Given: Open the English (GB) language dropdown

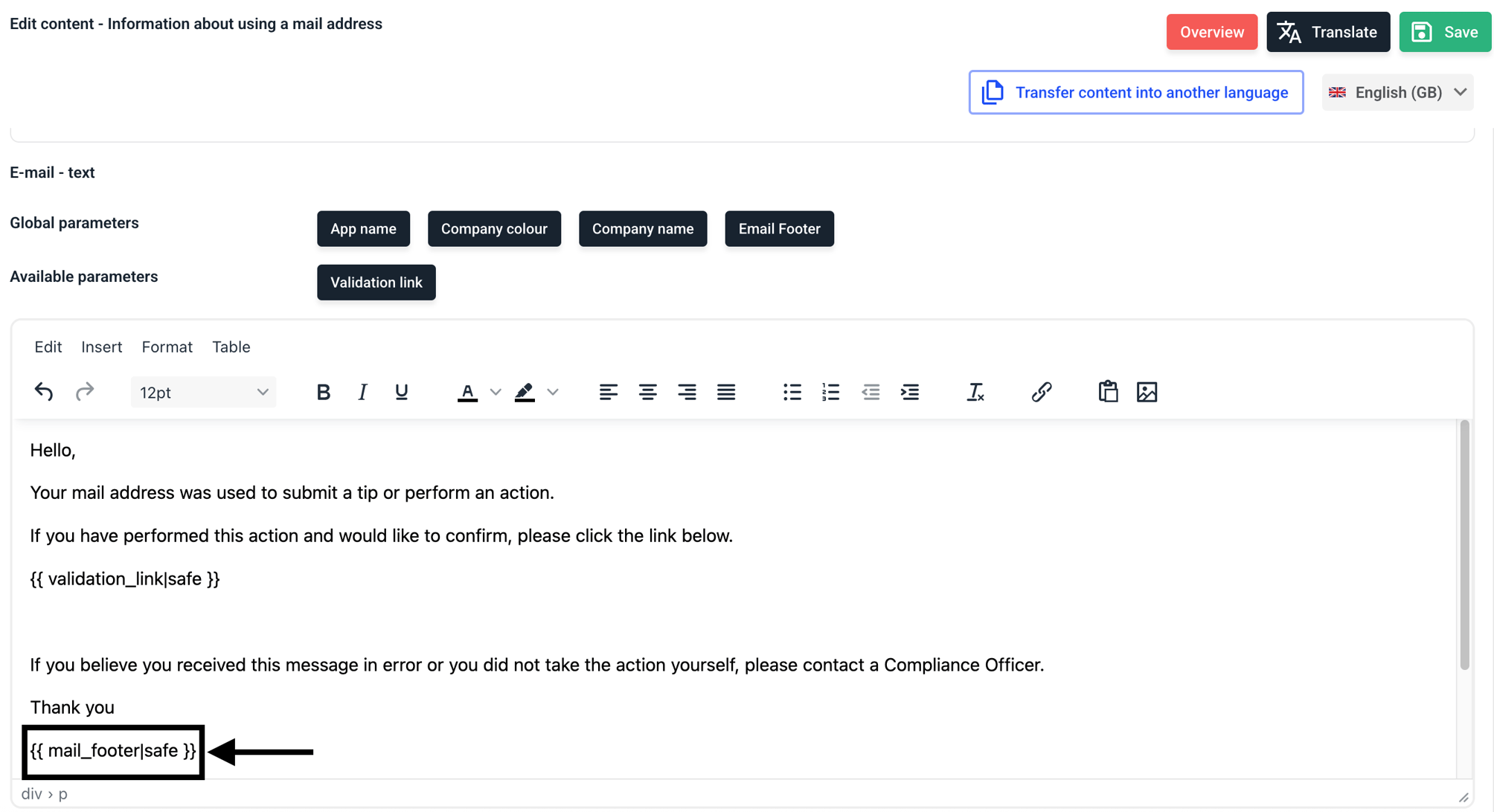Looking at the screenshot, I should pos(1397,92).
